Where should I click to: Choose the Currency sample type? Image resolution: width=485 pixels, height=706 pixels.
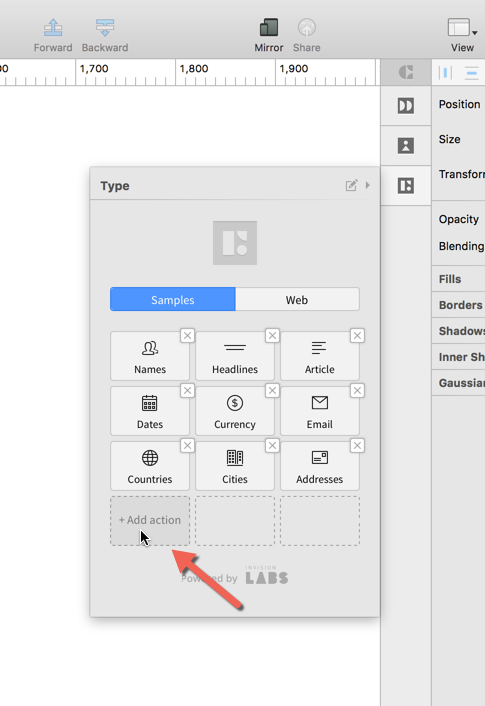pos(235,411)
